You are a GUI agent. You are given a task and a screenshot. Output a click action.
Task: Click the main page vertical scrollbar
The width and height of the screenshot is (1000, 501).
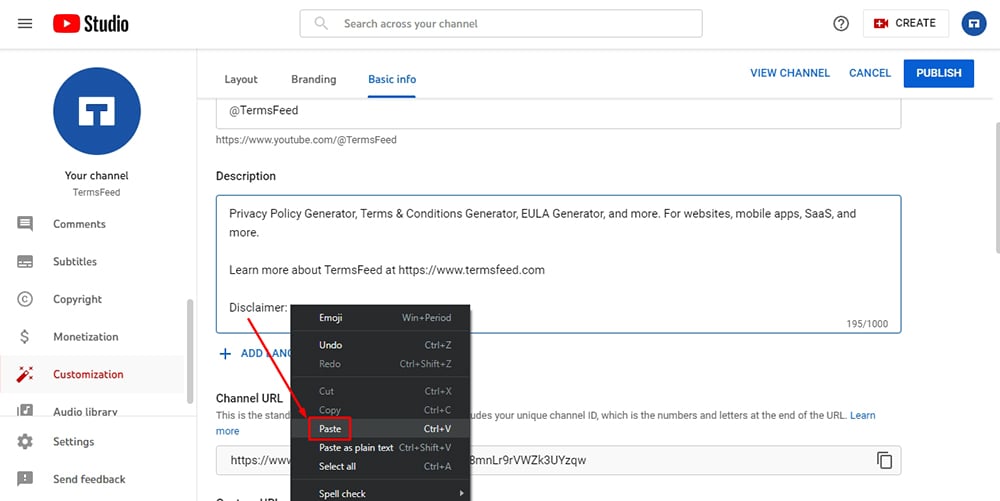(996, 189)
